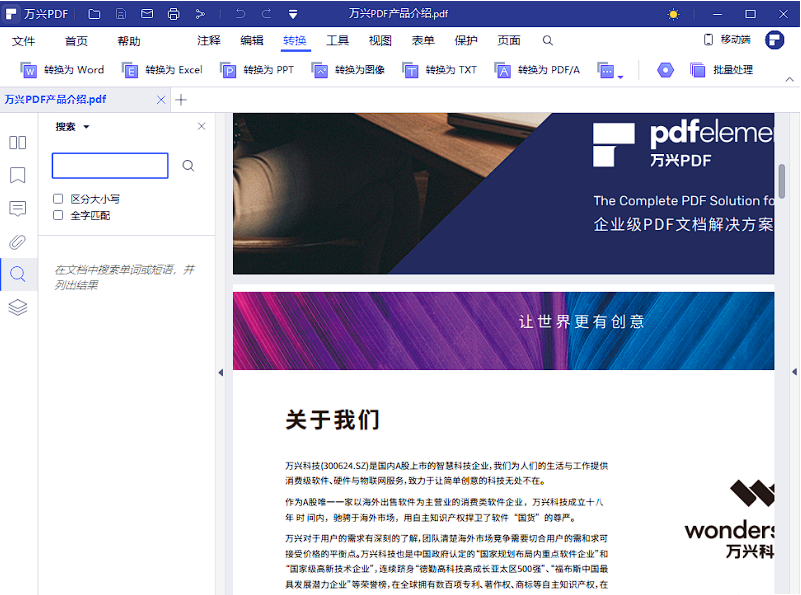Expand the 搜索 dropdown arrow
The height and width of the screenshot is (595, 801).
coord(86,127)
